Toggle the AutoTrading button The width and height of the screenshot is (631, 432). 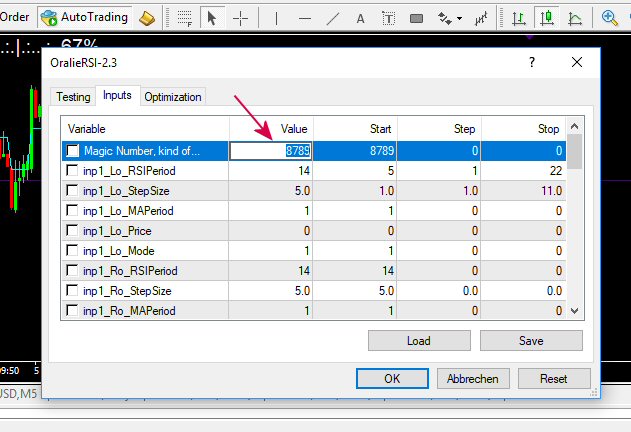(x=85, y=17)
